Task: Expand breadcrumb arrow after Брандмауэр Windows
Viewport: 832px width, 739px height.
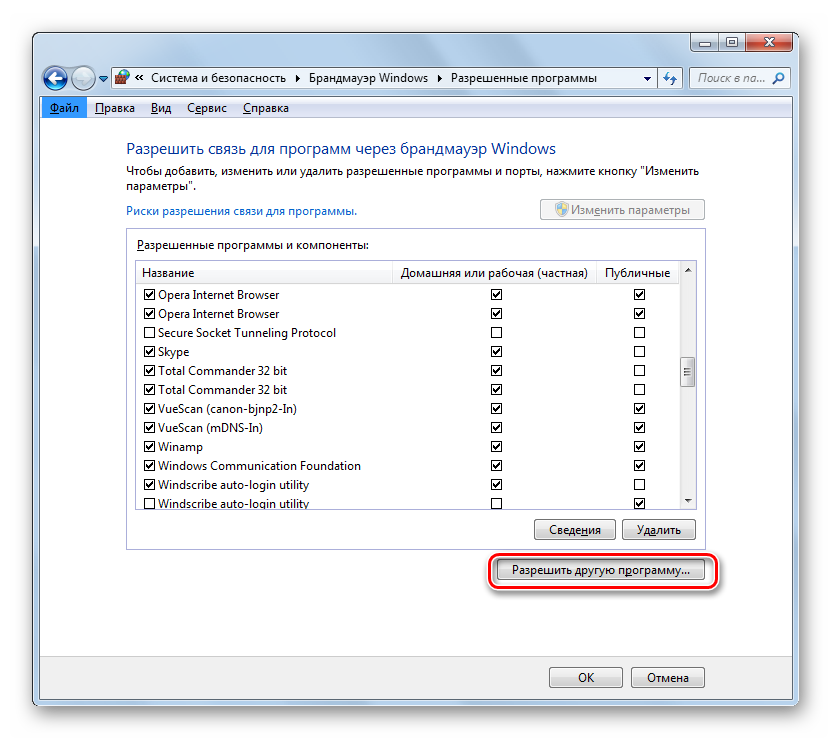Action: pyautogui.click(x=439, y=78)
